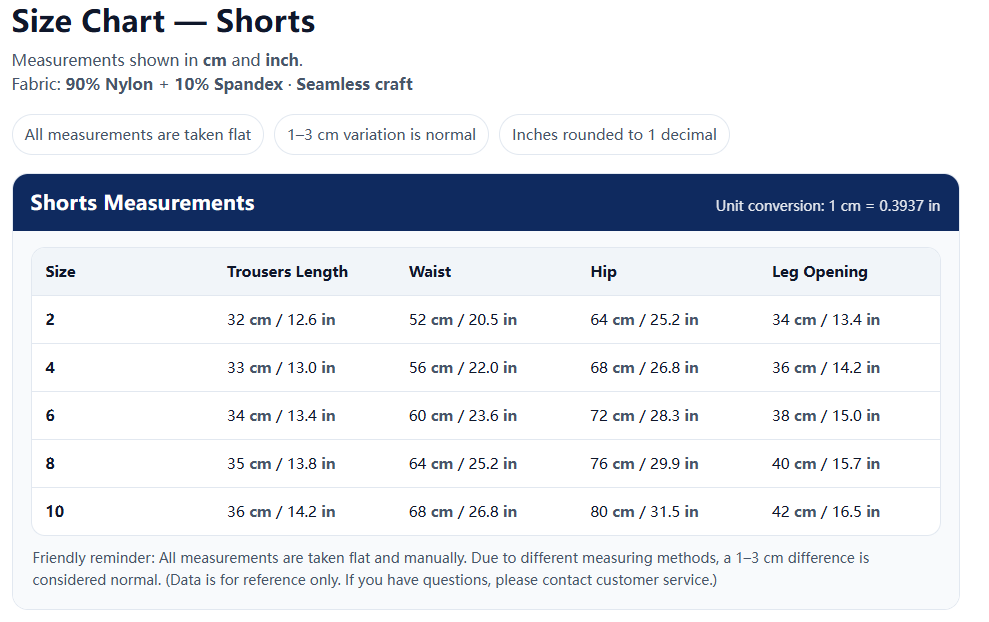This screenshot has height=622, width=989.
Task: Click the size 10 hip value 80 cm
Action: (644, 512)
